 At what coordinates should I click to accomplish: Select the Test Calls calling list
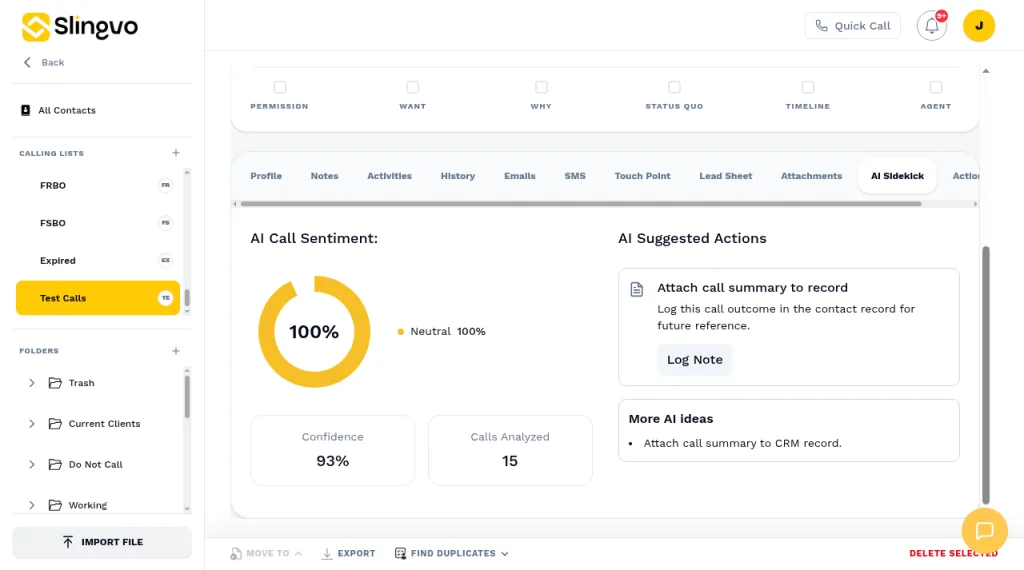click(98, 298)
